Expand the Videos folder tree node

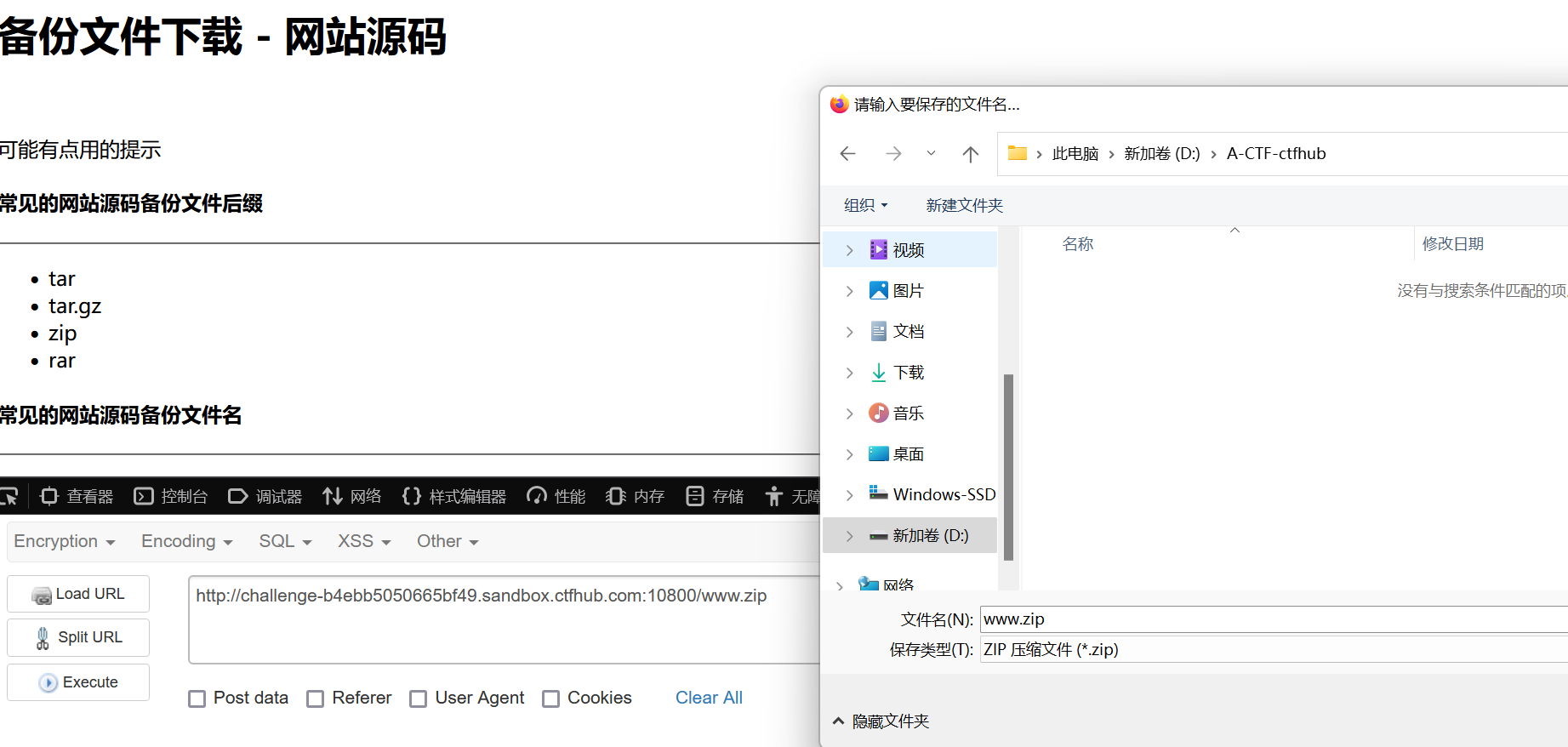pos(849,250)
